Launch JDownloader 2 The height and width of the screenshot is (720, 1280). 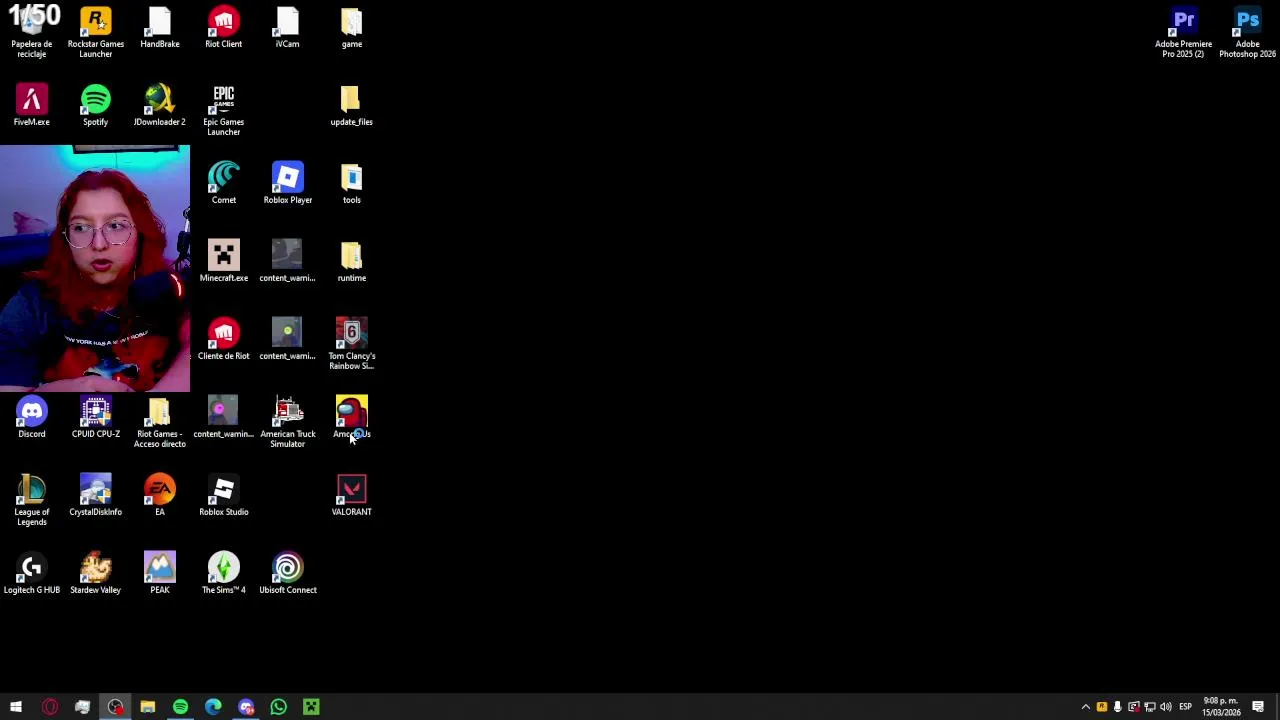coord(160,106)
